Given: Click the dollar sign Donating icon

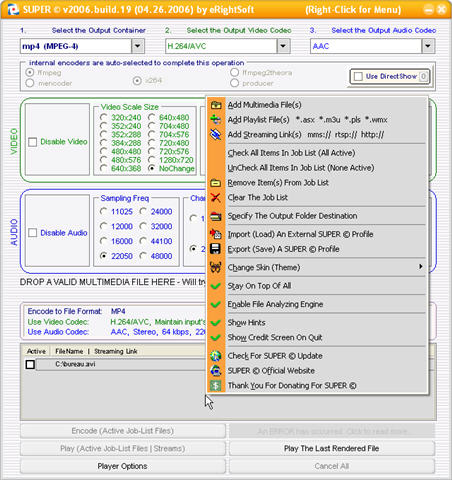Looking at the screenshot, I should (216, 386).
